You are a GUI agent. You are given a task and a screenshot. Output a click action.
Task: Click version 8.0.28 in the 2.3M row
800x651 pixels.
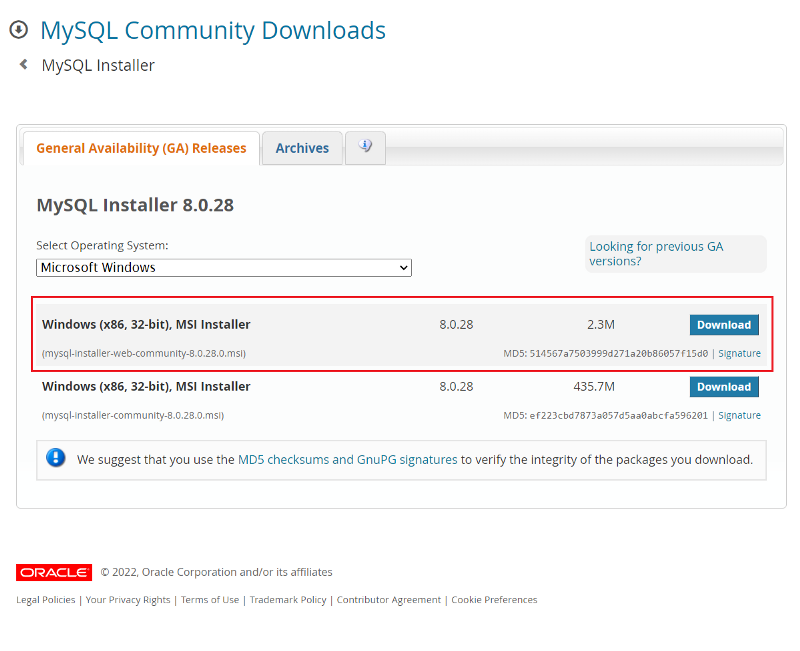coord(456,324)
